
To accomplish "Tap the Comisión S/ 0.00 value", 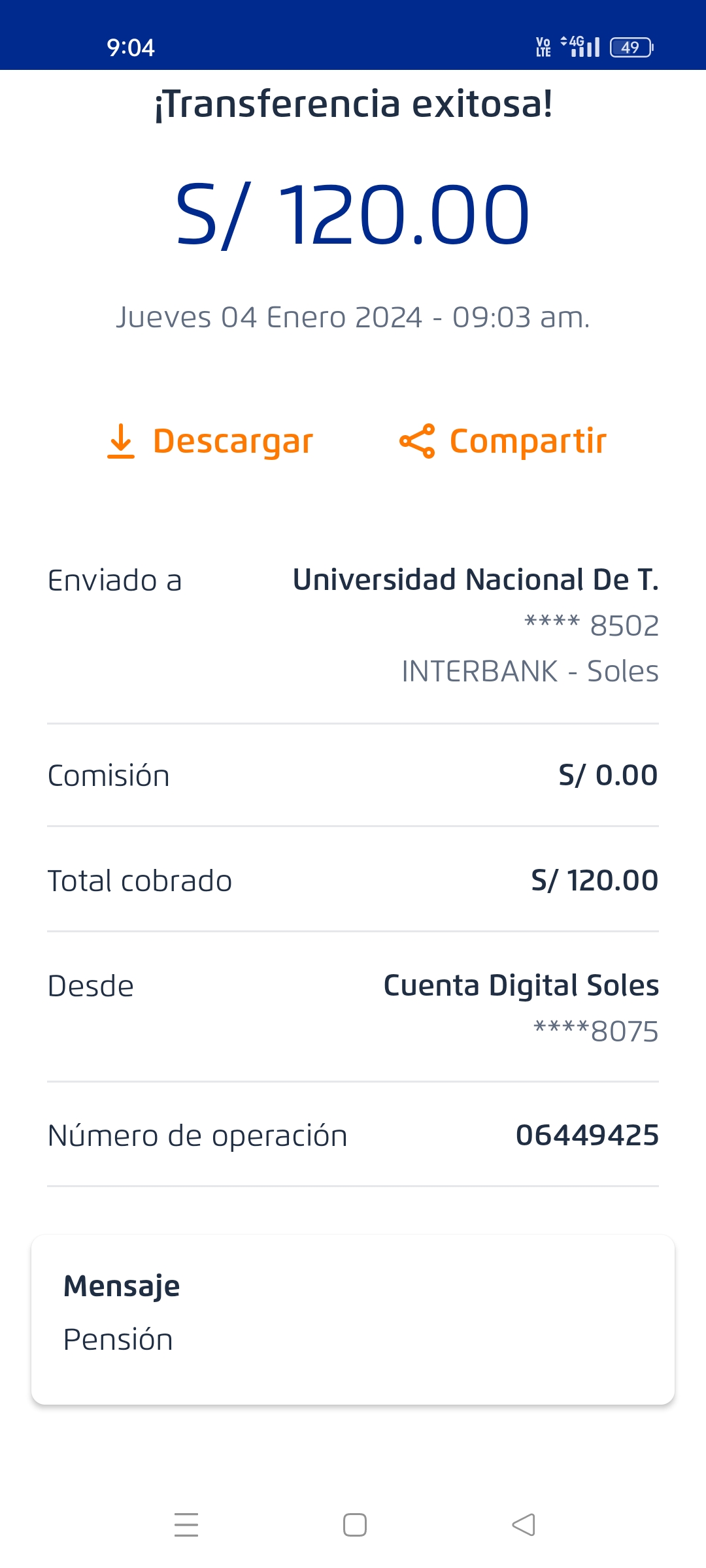I will 608,776.
